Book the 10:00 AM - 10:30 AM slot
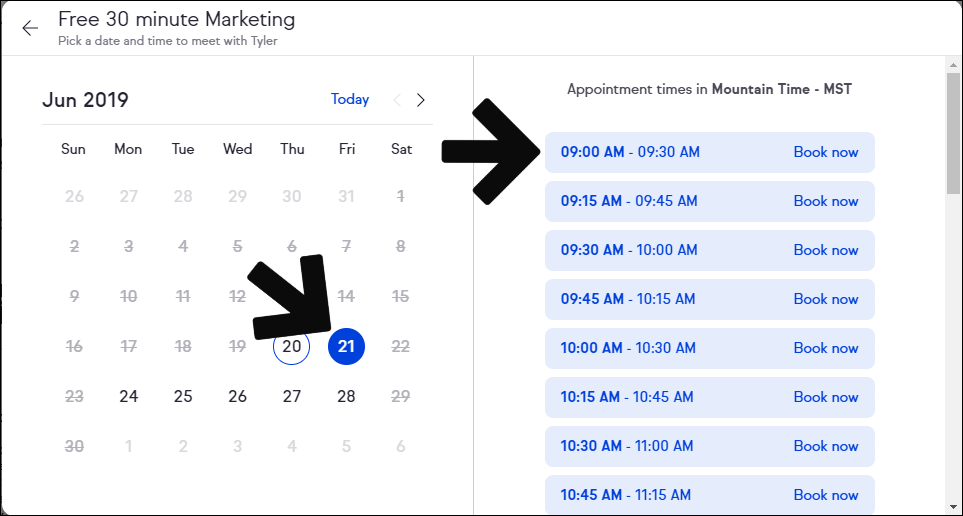The width and height of the screenshot is (963, 516). point(709,348)
